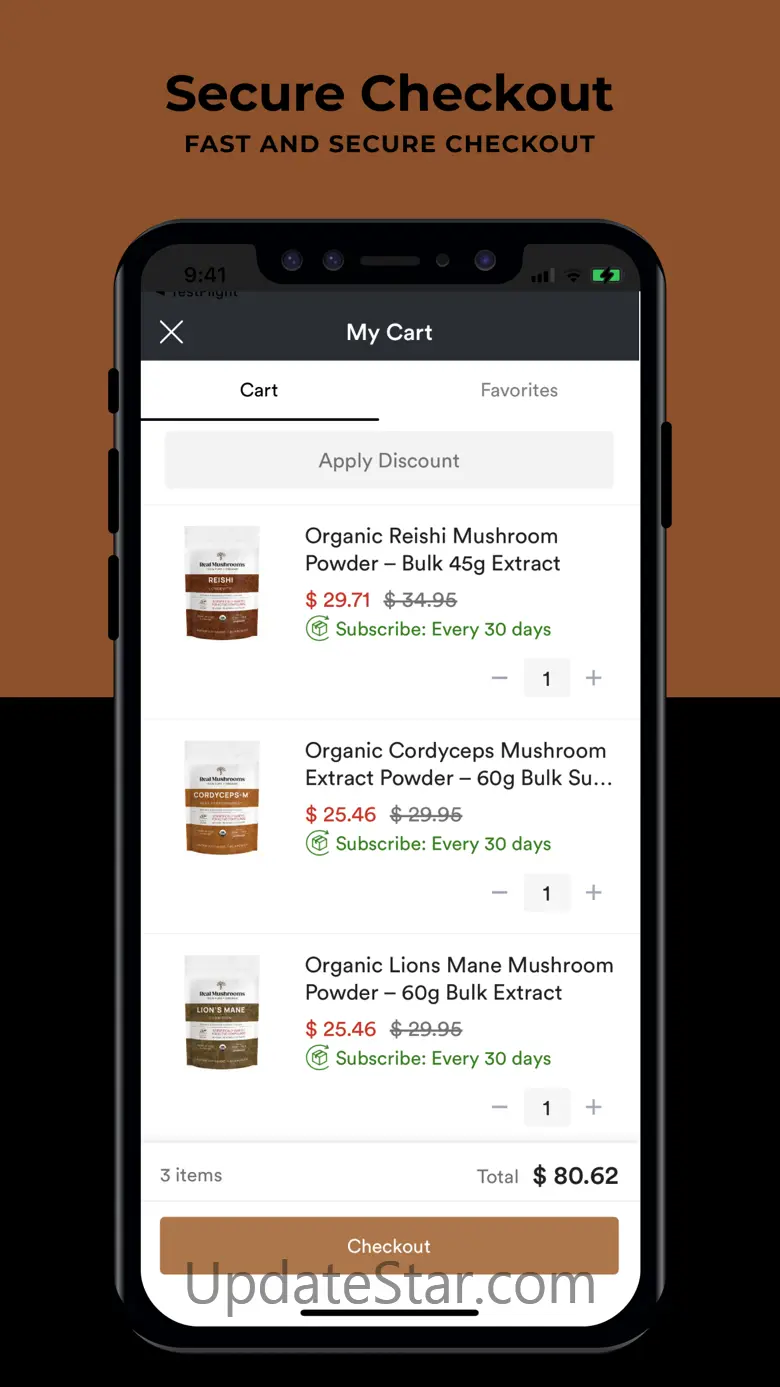
Task: Tap the Apply Discount button
Action: [x=389, y=461]
